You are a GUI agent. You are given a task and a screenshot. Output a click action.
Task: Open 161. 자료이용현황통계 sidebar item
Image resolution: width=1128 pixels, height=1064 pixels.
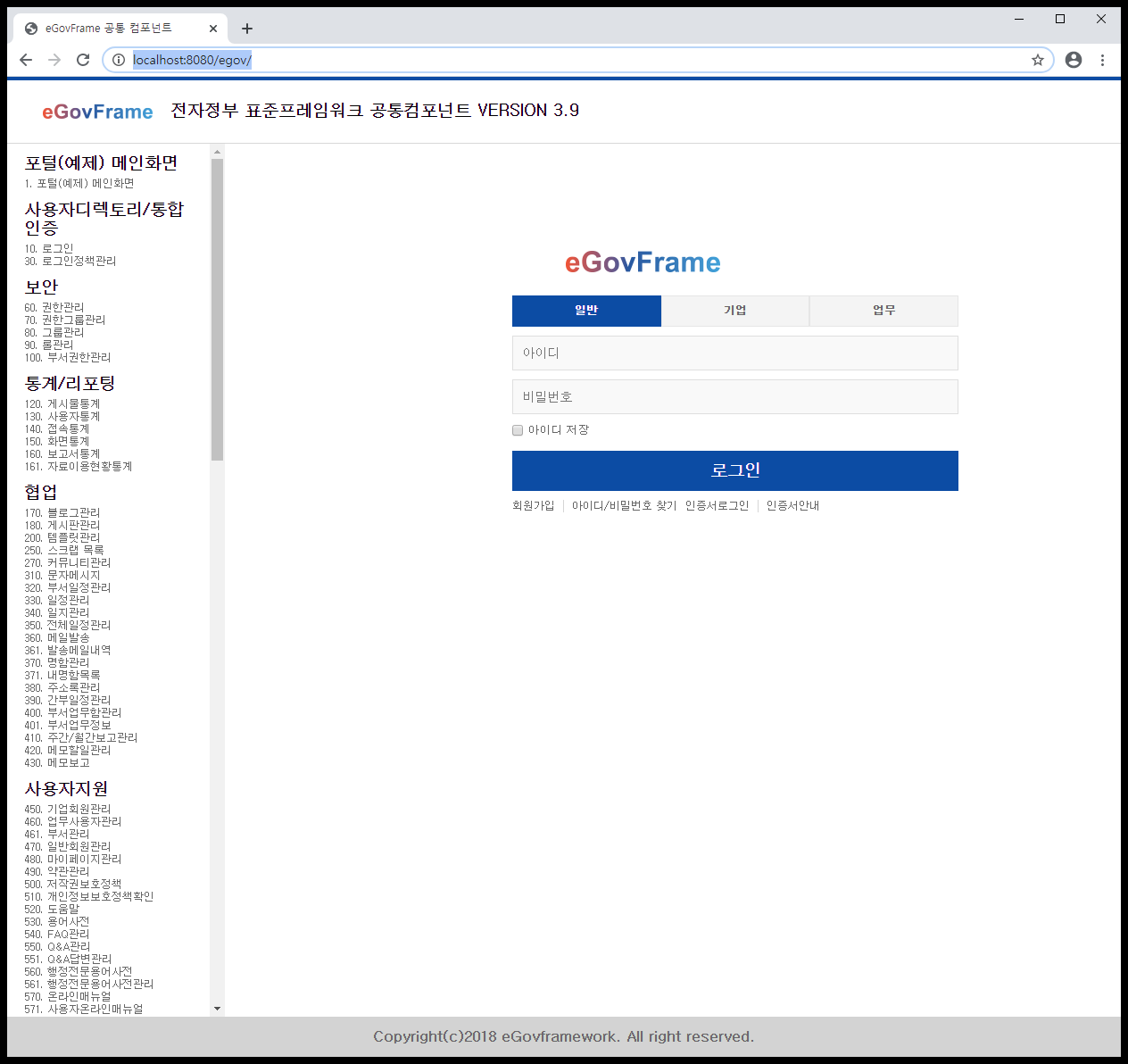(x=79, y=466)
